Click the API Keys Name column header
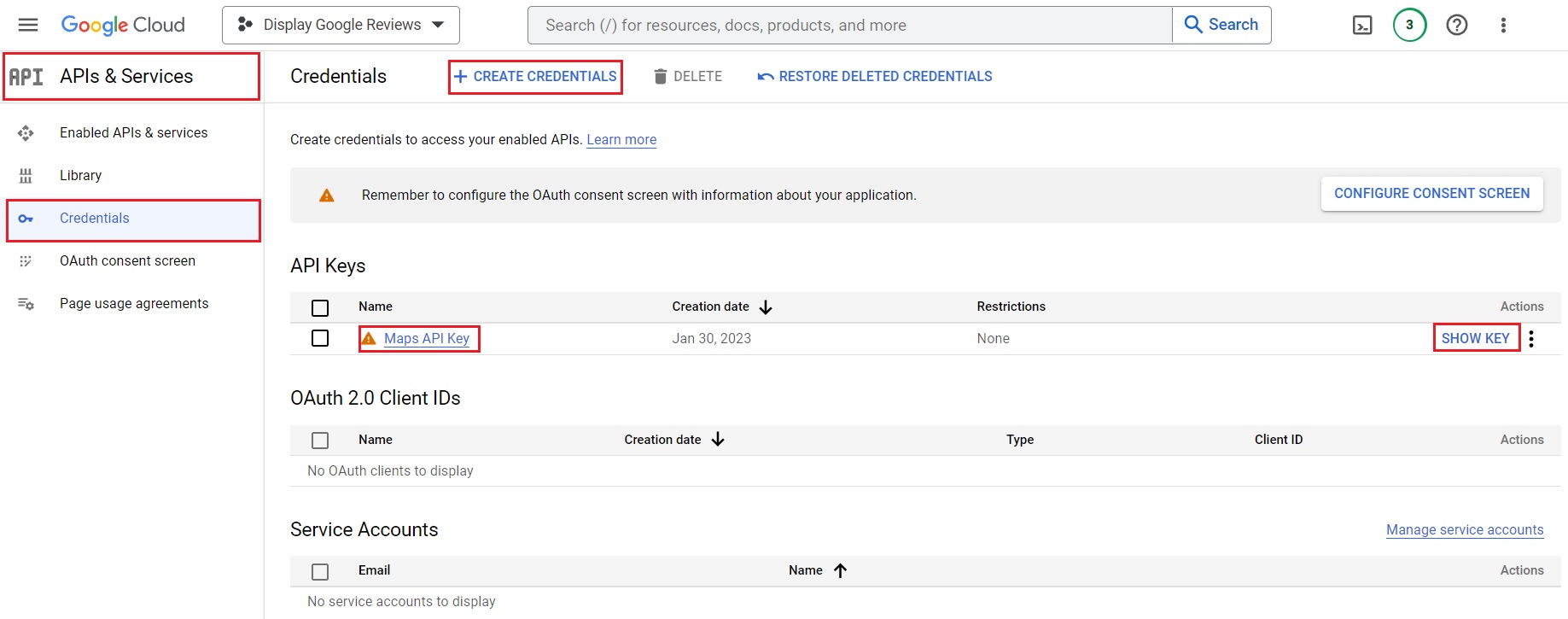The image size is (1568, 619). click(x=376, y=307)
